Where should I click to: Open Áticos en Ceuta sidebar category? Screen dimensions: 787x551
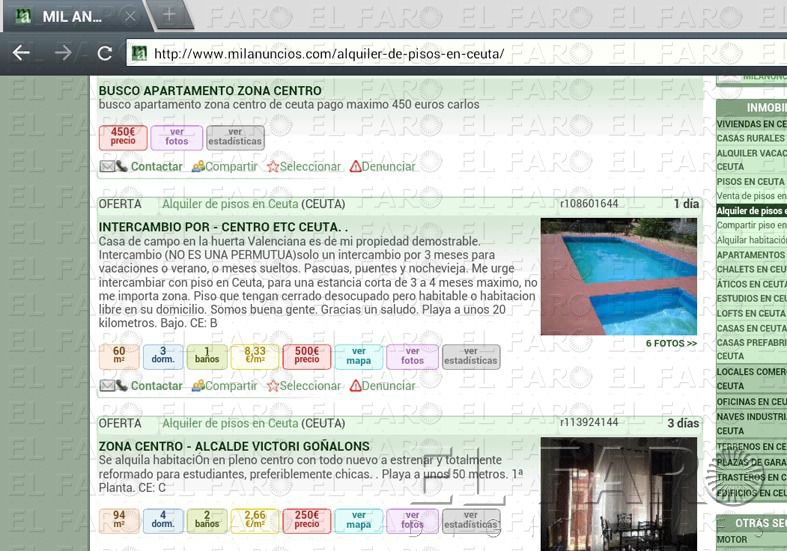[751, 284]
